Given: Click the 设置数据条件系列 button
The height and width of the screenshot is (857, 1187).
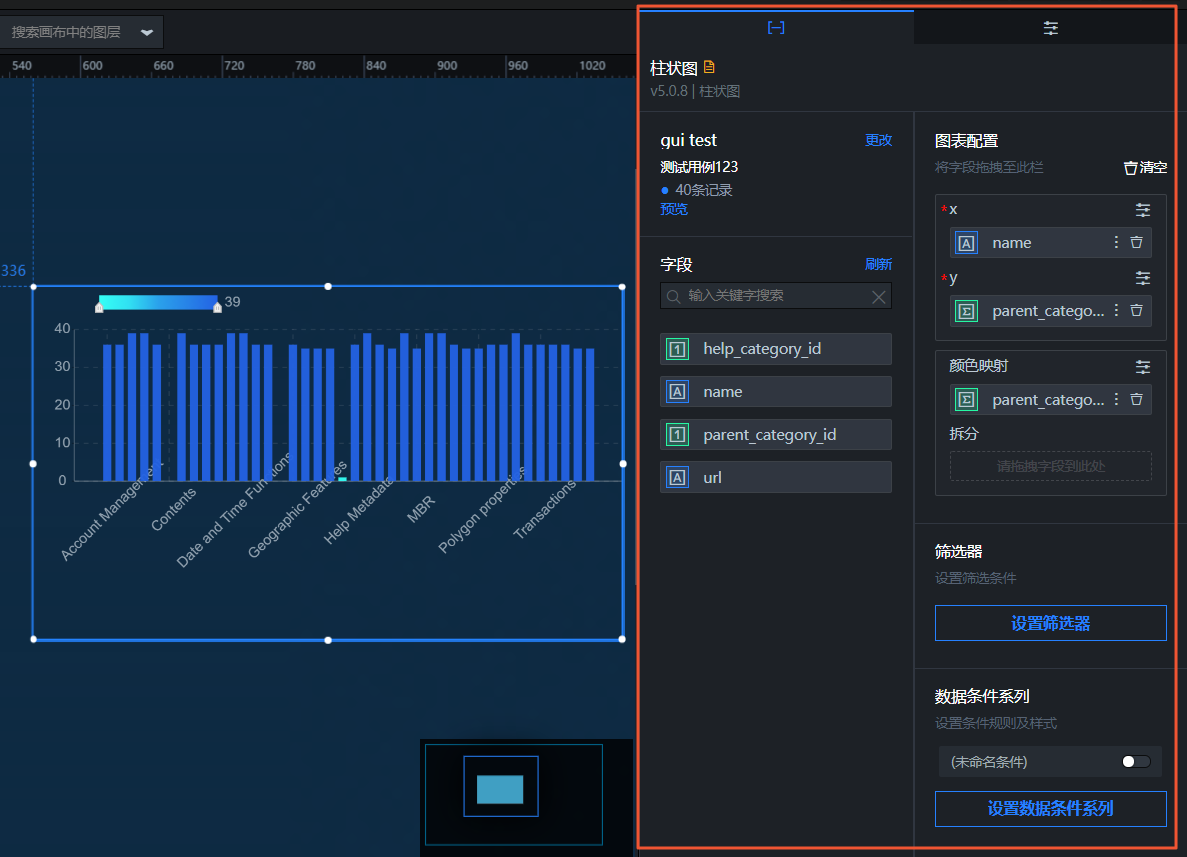Looking at the screenshot, I should pyautogui.click(x=1051, y=809).
